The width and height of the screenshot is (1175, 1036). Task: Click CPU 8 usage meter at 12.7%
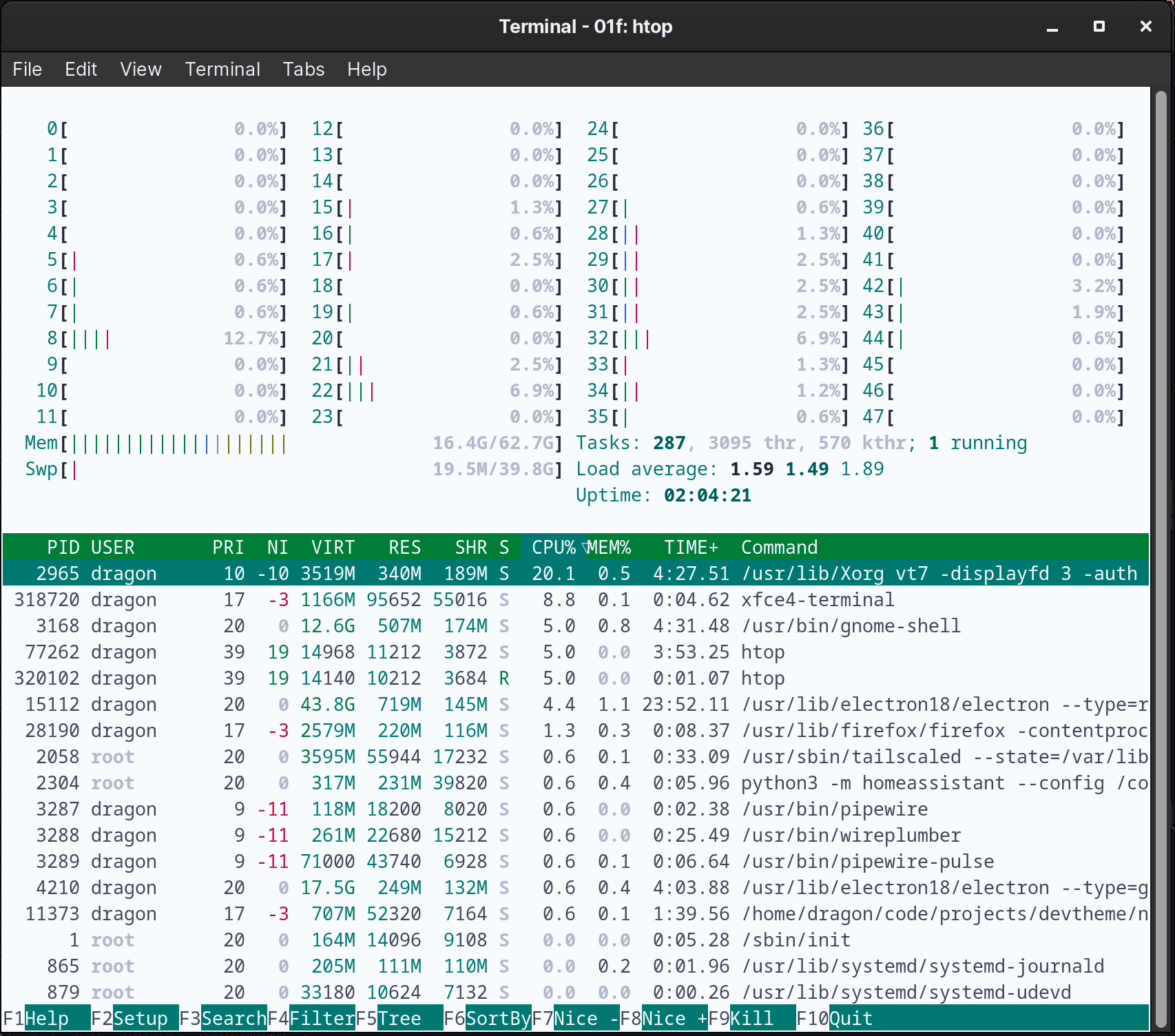pos(167,338)
